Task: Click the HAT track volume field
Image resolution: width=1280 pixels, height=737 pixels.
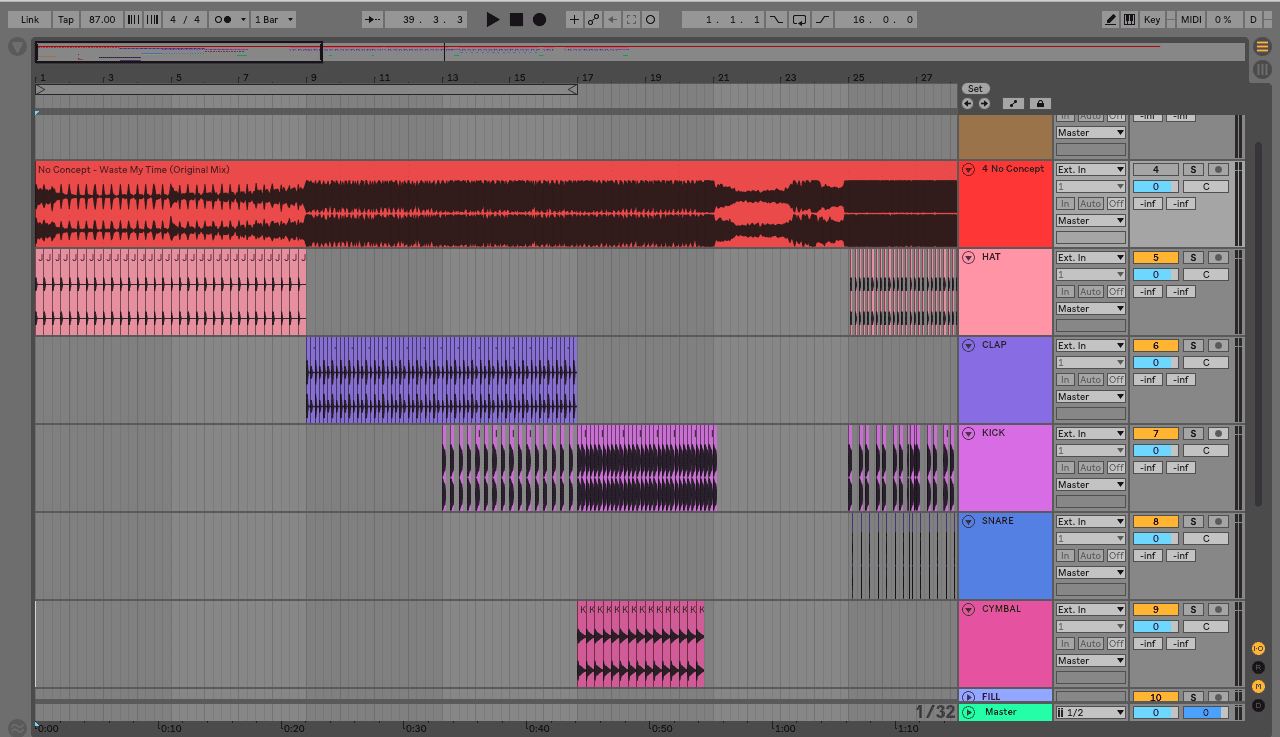Action: pos(1155,274)
